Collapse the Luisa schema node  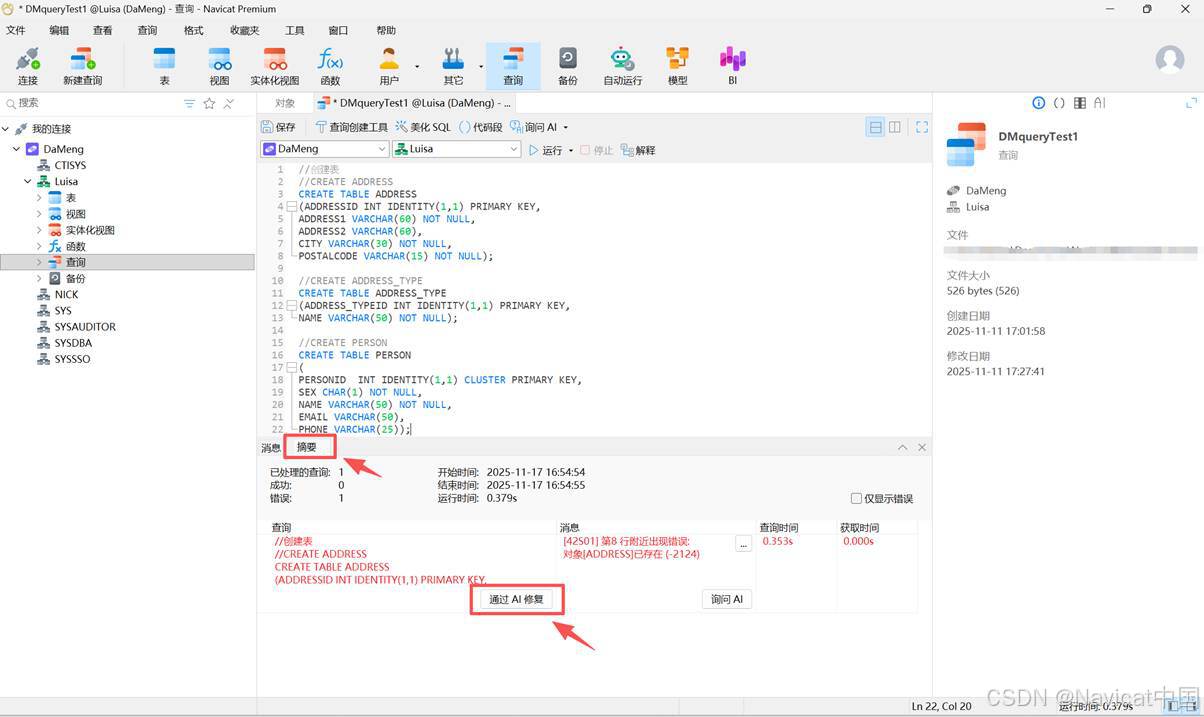[28, 182]
